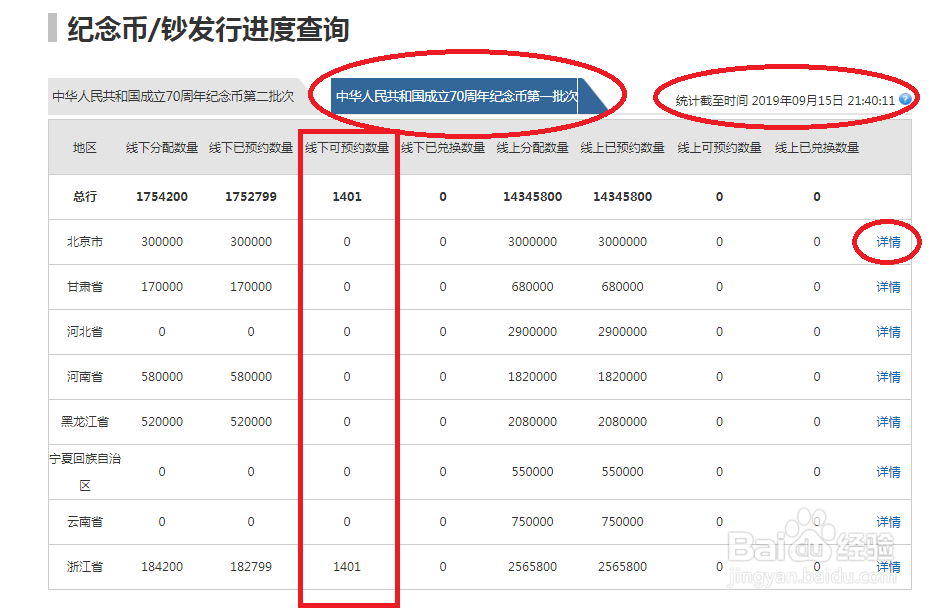Image resolution: width=948 pixels, height=609 pixels.
Task: Click the 线下已兑换数量 column header
Action: coord(443,148)
